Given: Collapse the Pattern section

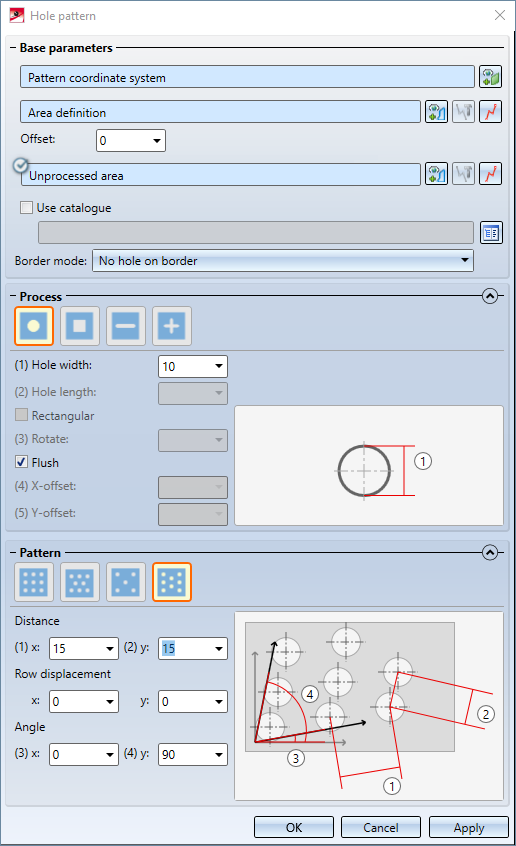Looking at the screenshot, I should click(490, 552).
